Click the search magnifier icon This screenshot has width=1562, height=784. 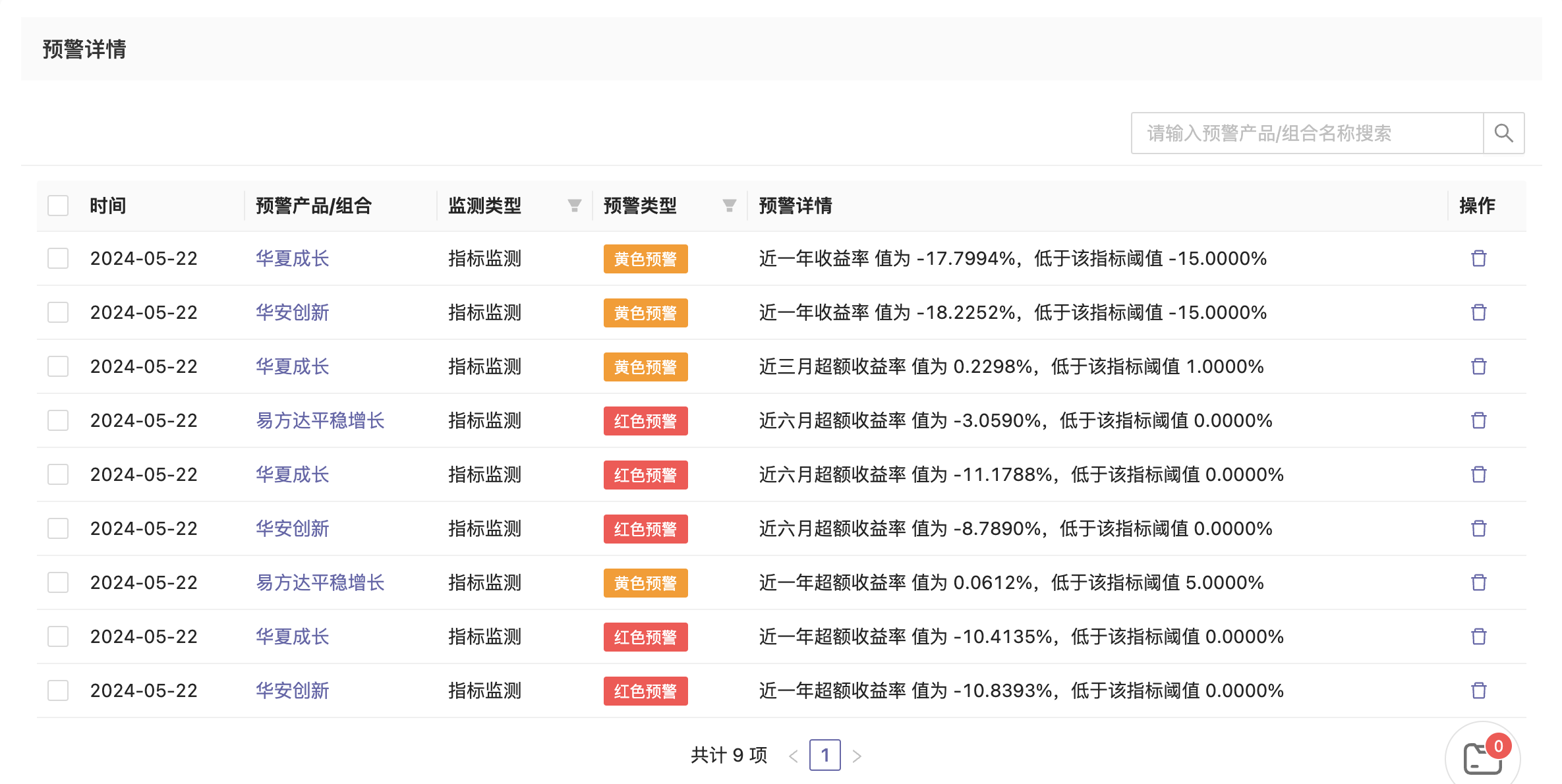pos(1503,133)
